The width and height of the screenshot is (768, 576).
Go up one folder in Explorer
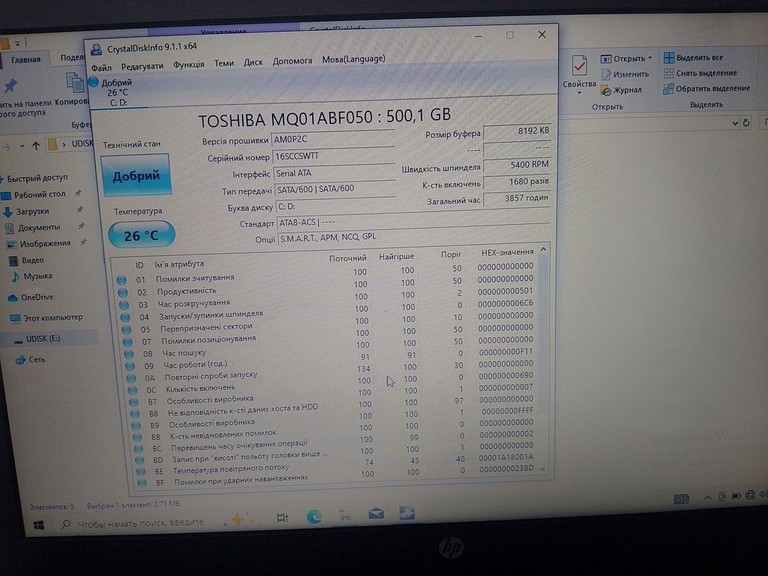[36, 145]
